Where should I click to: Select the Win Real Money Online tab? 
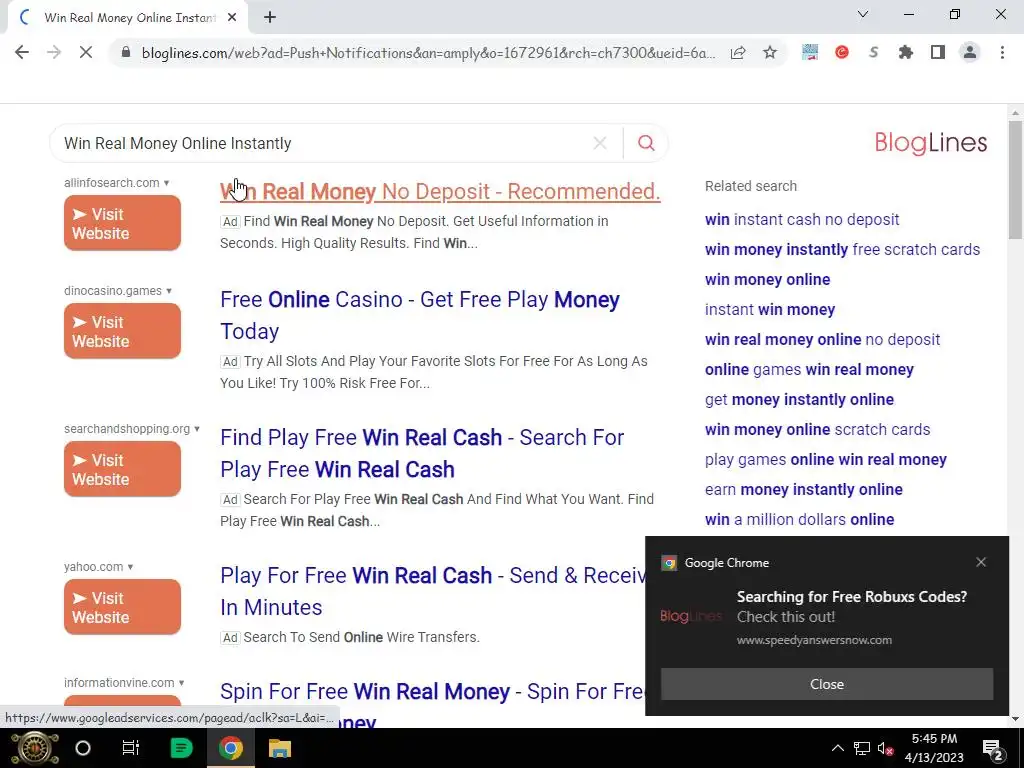(127, 18)
